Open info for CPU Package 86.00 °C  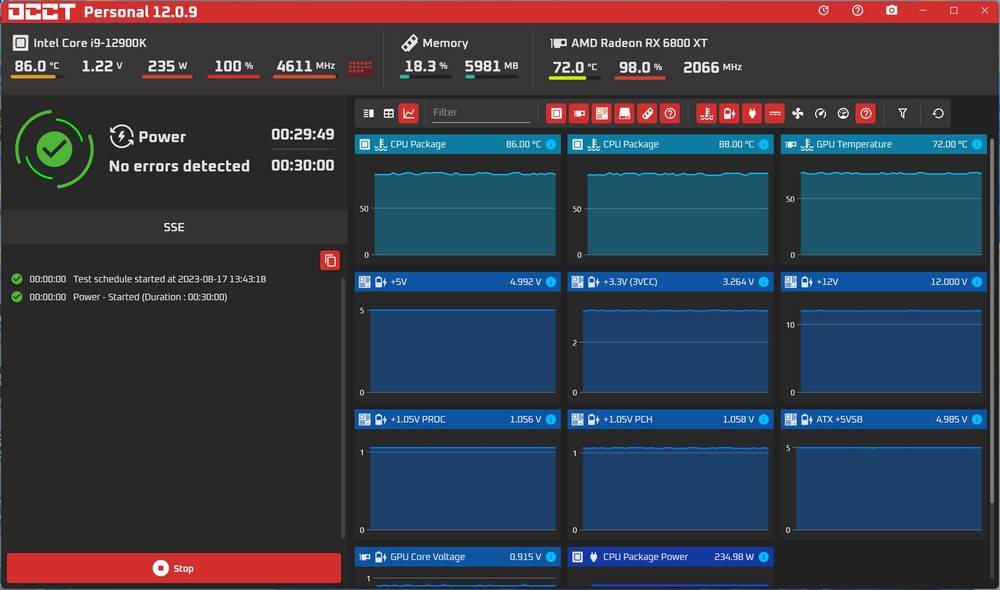coord(551,144)
